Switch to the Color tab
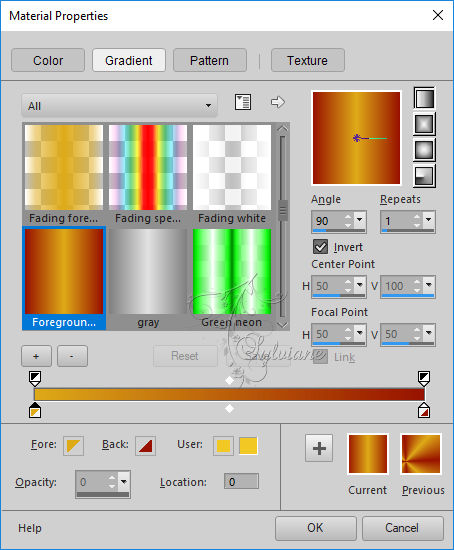The height and width of the screenshot is (550, 454). click(48, 60)
